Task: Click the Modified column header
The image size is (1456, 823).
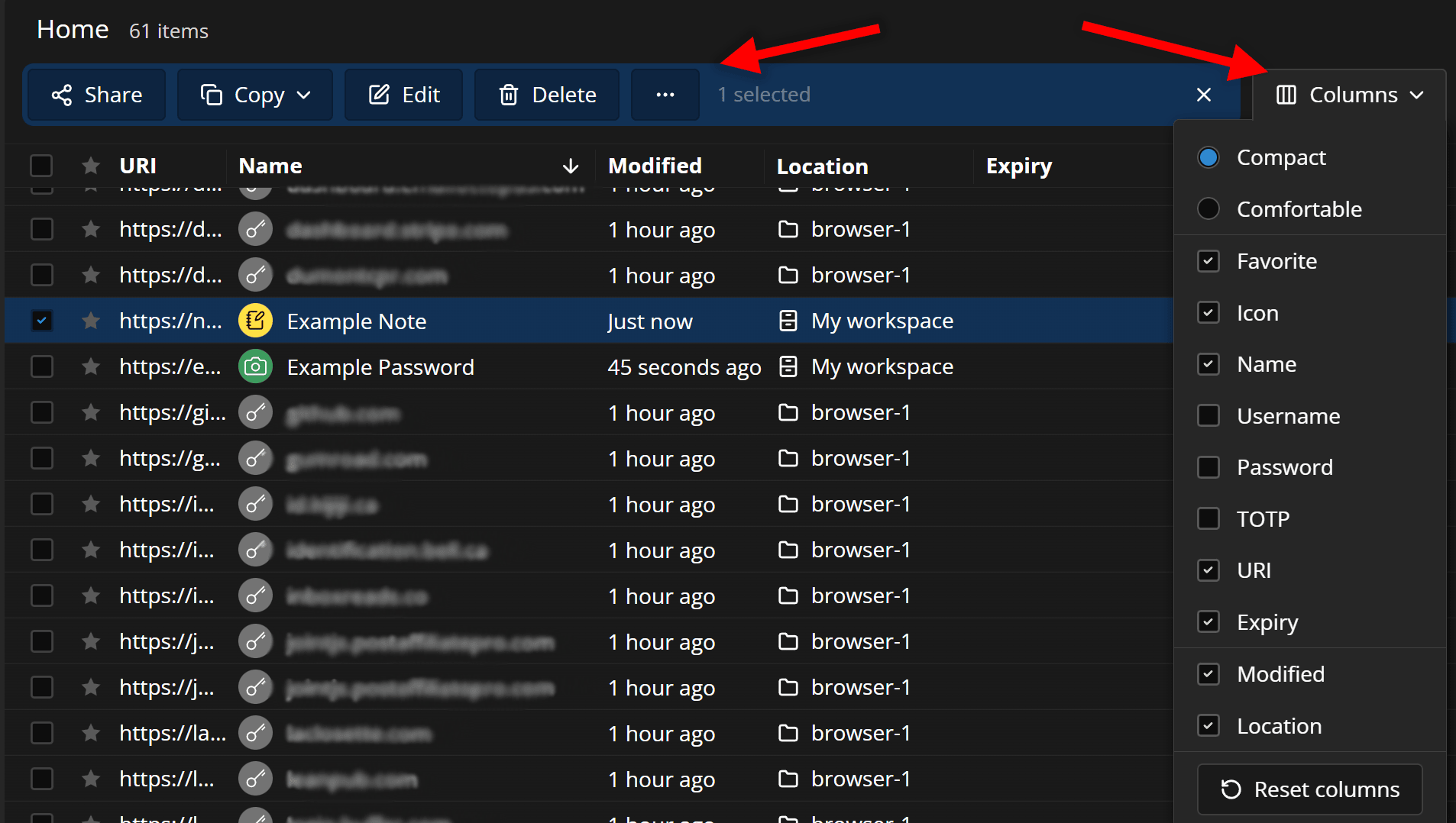Action: [x=655, y=166]
